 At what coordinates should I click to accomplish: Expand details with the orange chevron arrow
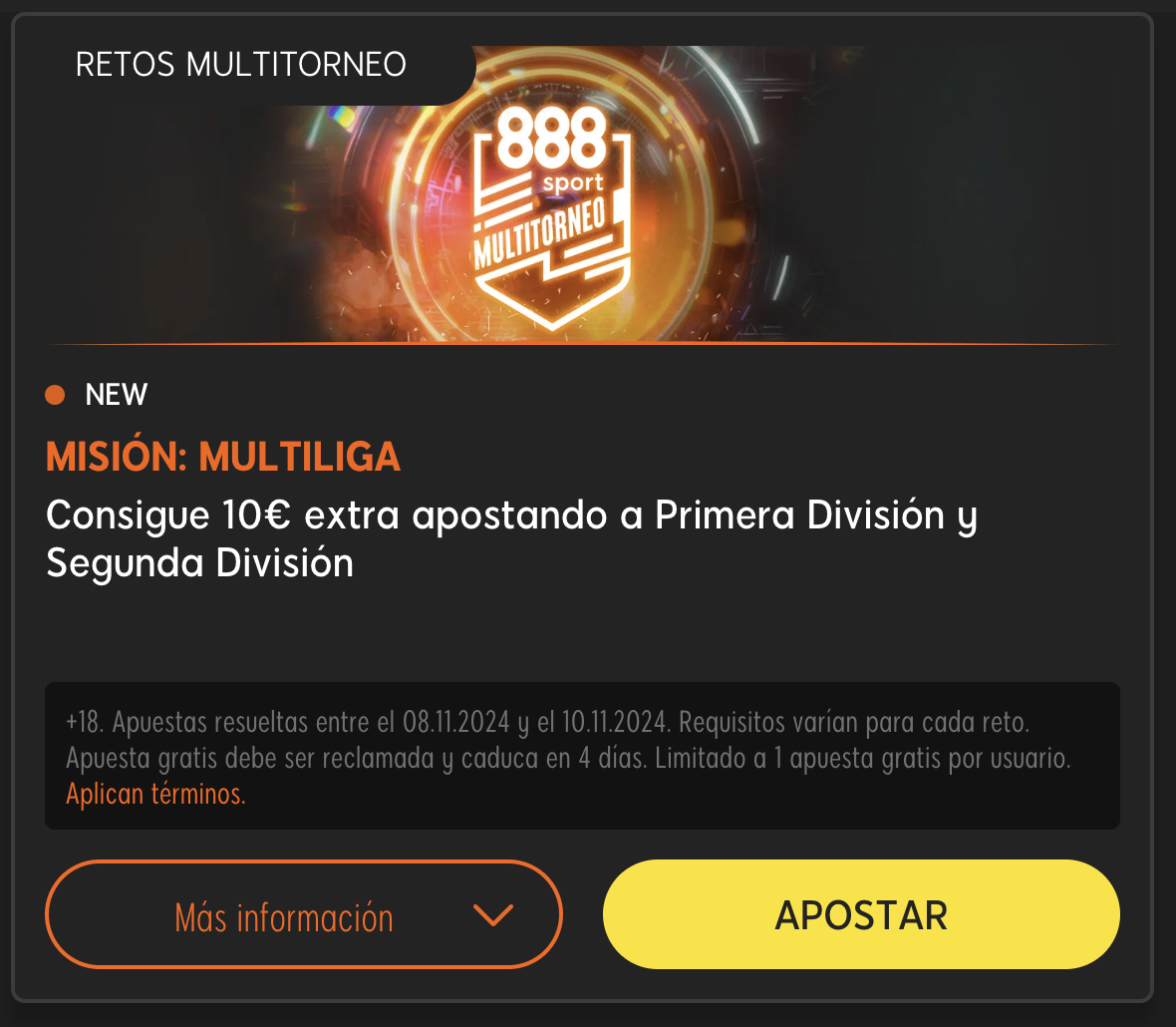[492, 914]
